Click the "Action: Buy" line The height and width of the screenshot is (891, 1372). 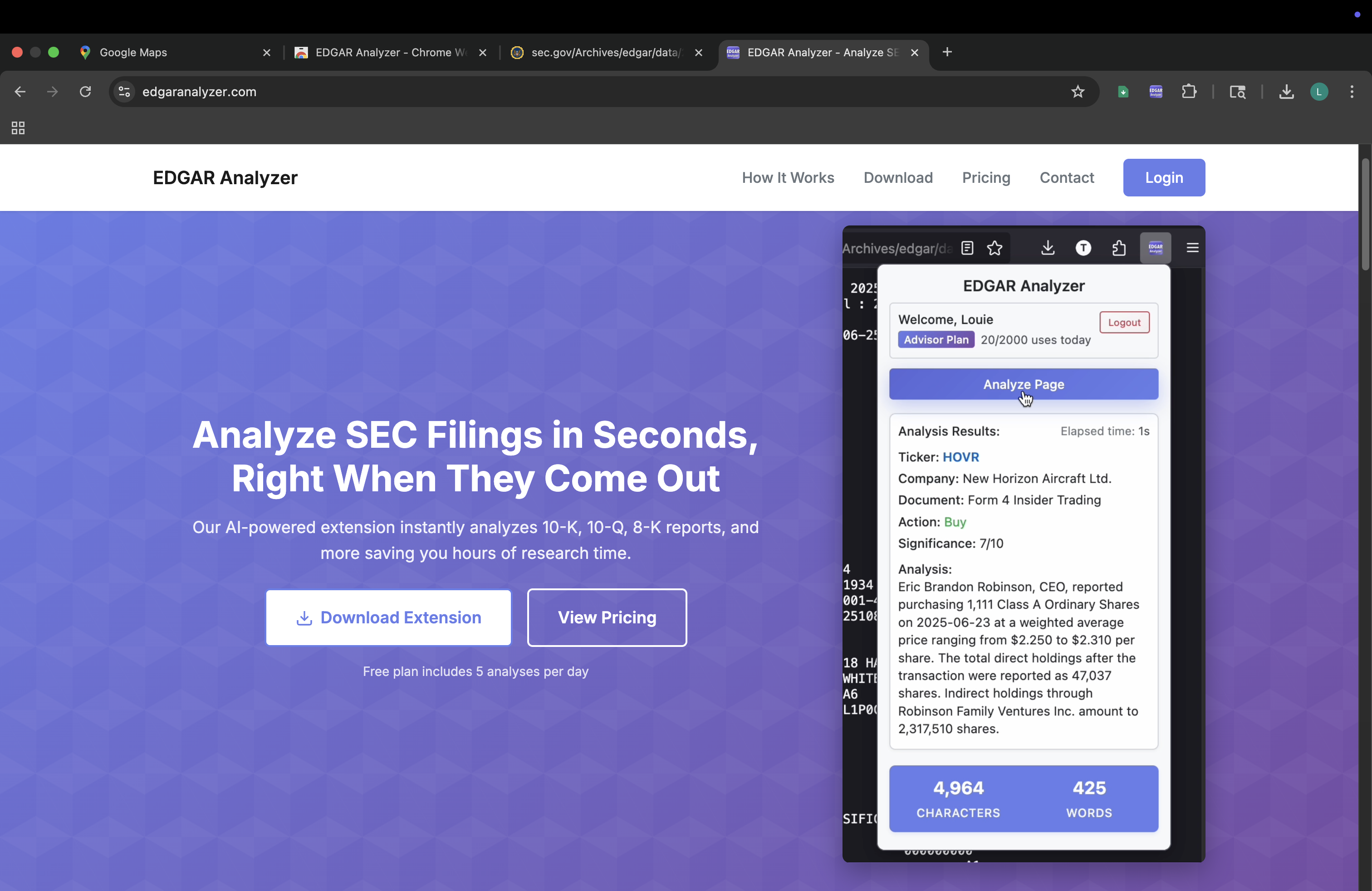click(x=931, y=522)
